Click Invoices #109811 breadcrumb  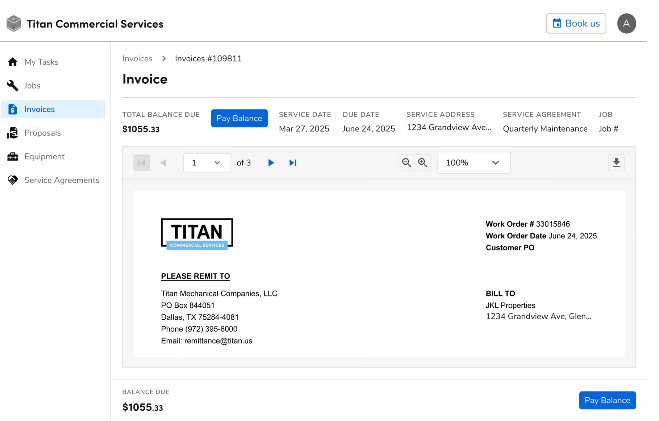click(x=208, y=58)
